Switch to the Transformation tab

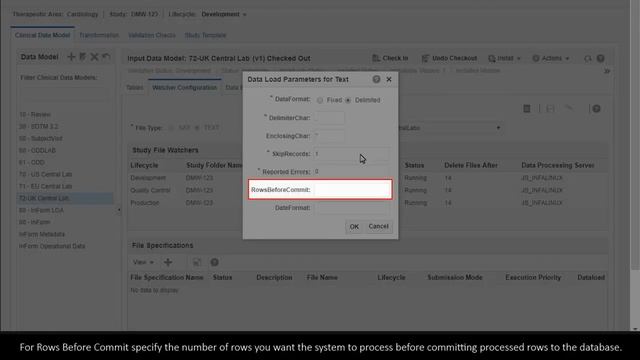point(99,35)
